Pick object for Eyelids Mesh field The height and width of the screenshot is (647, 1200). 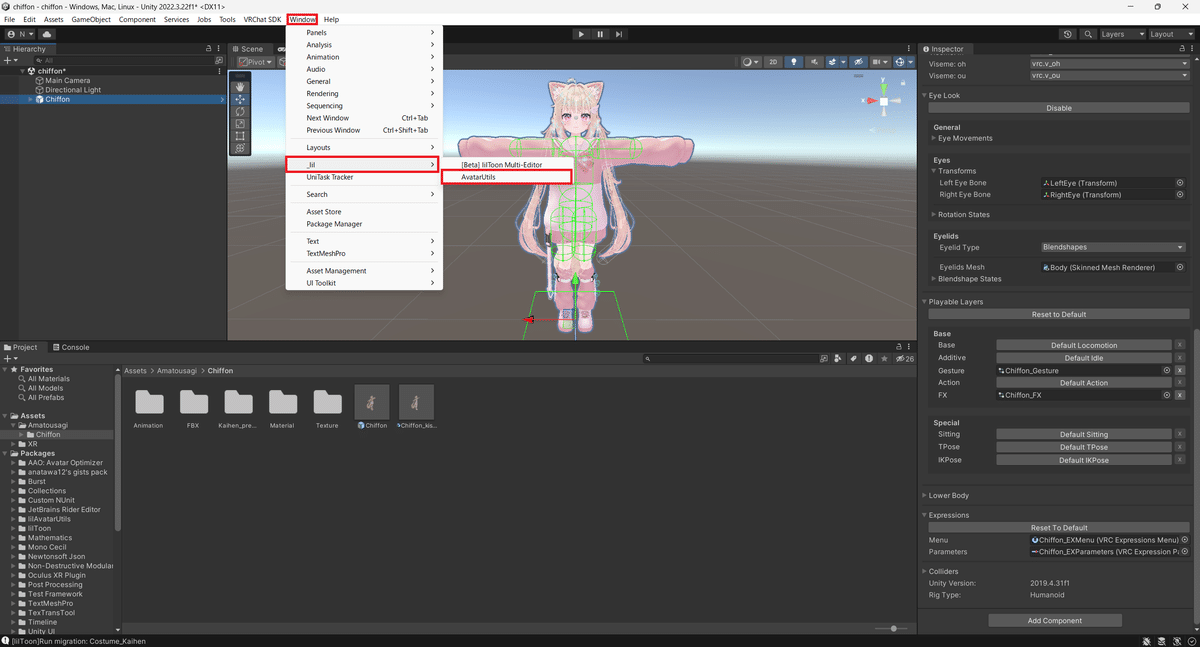click(x=1180, y=267)
